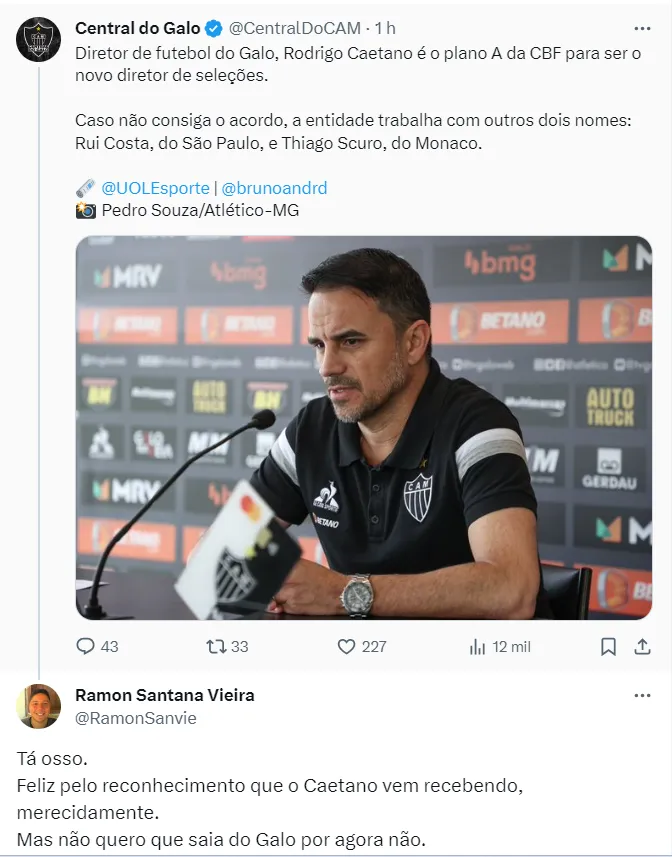This screenshot has height=857, width=672.
Task: View post analytics showing 12 mil
Action: (x=499, y=647)
